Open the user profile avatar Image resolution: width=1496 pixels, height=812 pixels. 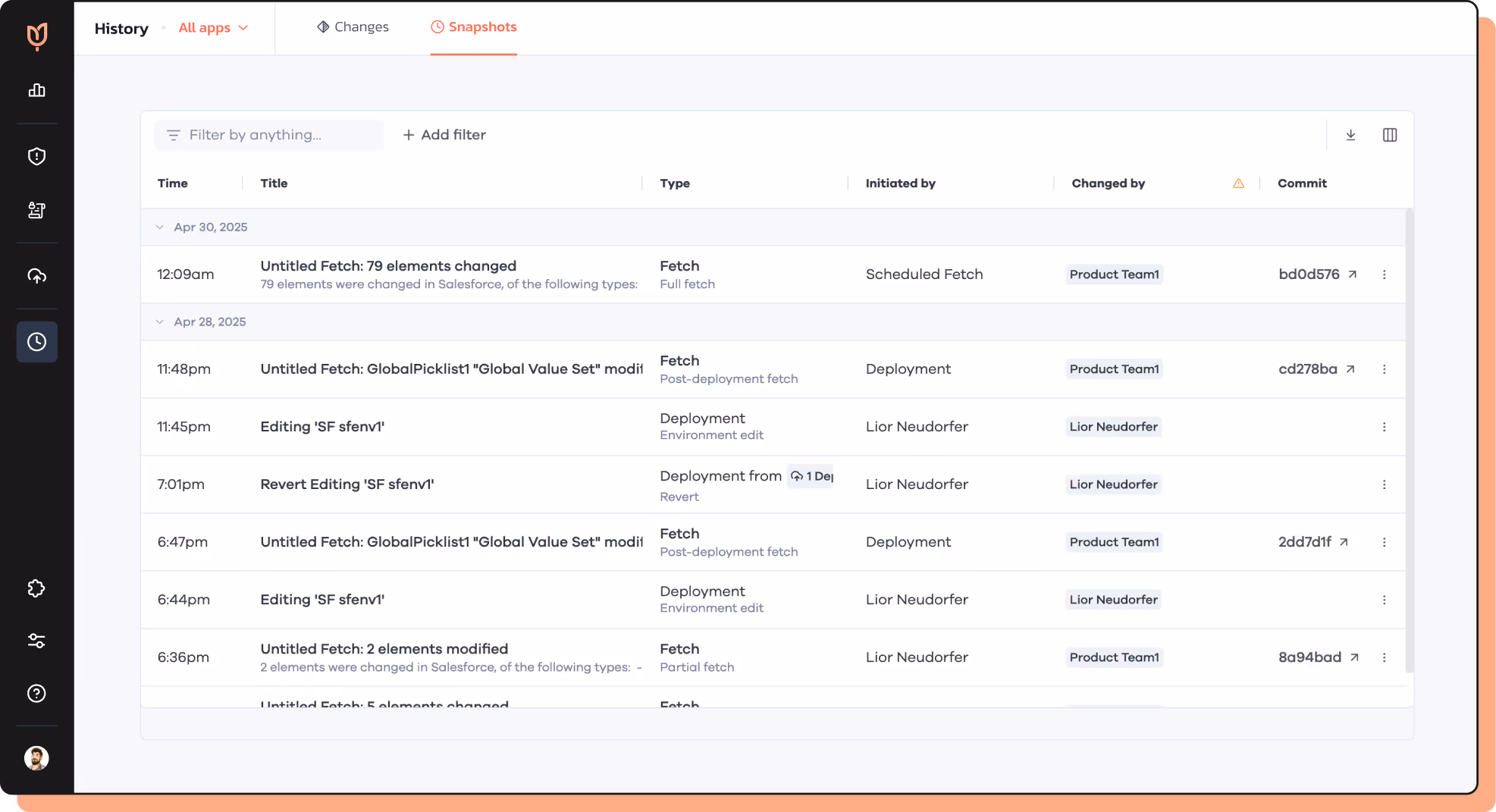click(x=36, y=757)
